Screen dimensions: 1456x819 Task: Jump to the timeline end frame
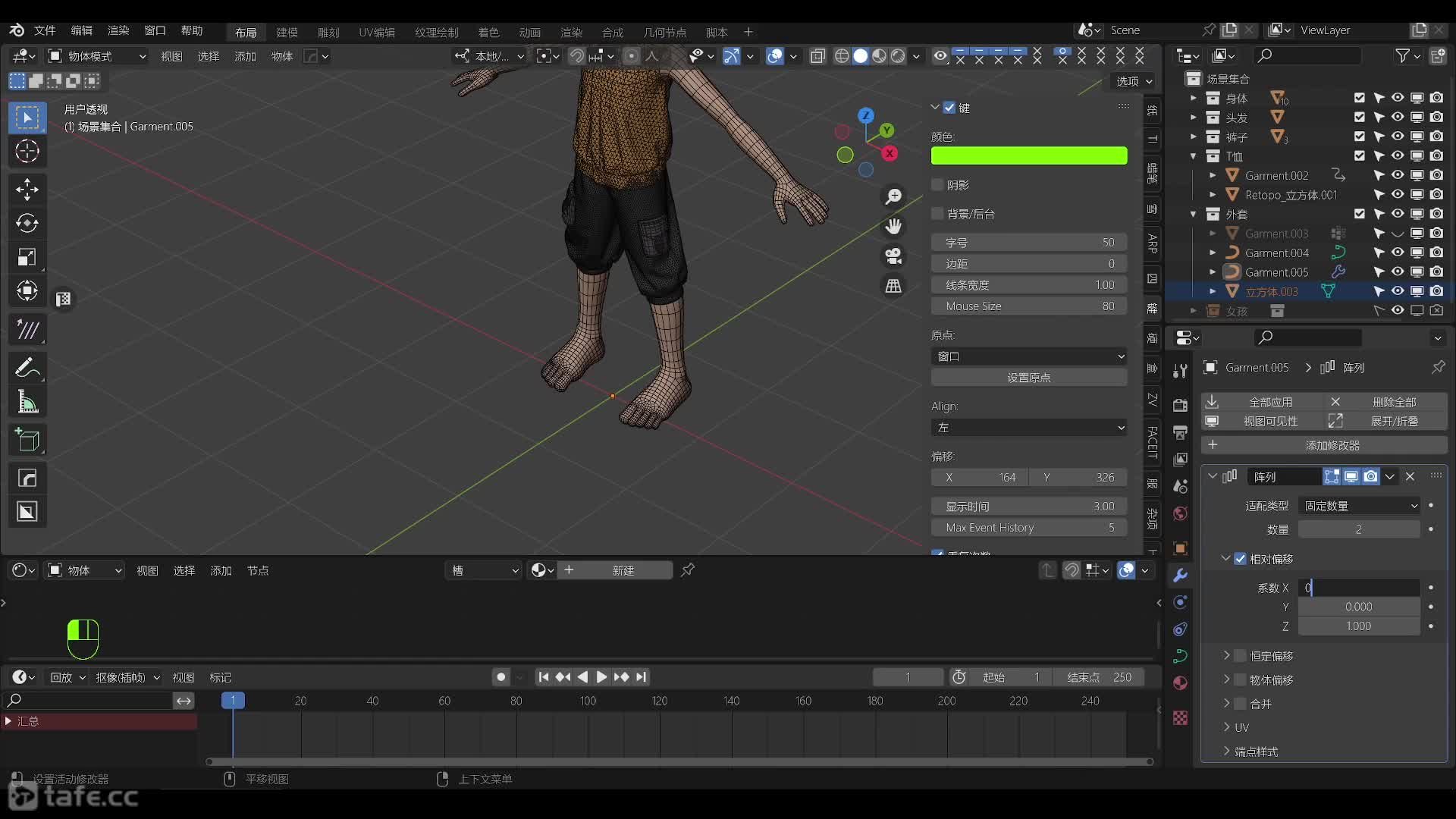click(642, 677)
